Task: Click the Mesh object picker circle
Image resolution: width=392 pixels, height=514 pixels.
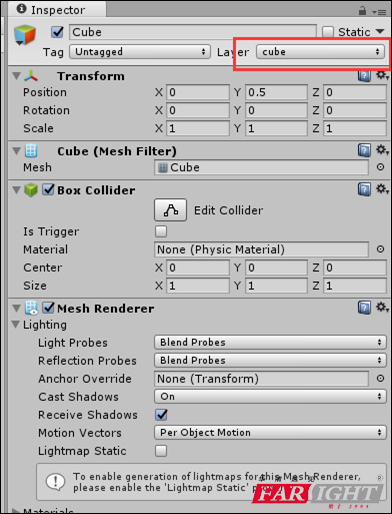Action: 380,167
